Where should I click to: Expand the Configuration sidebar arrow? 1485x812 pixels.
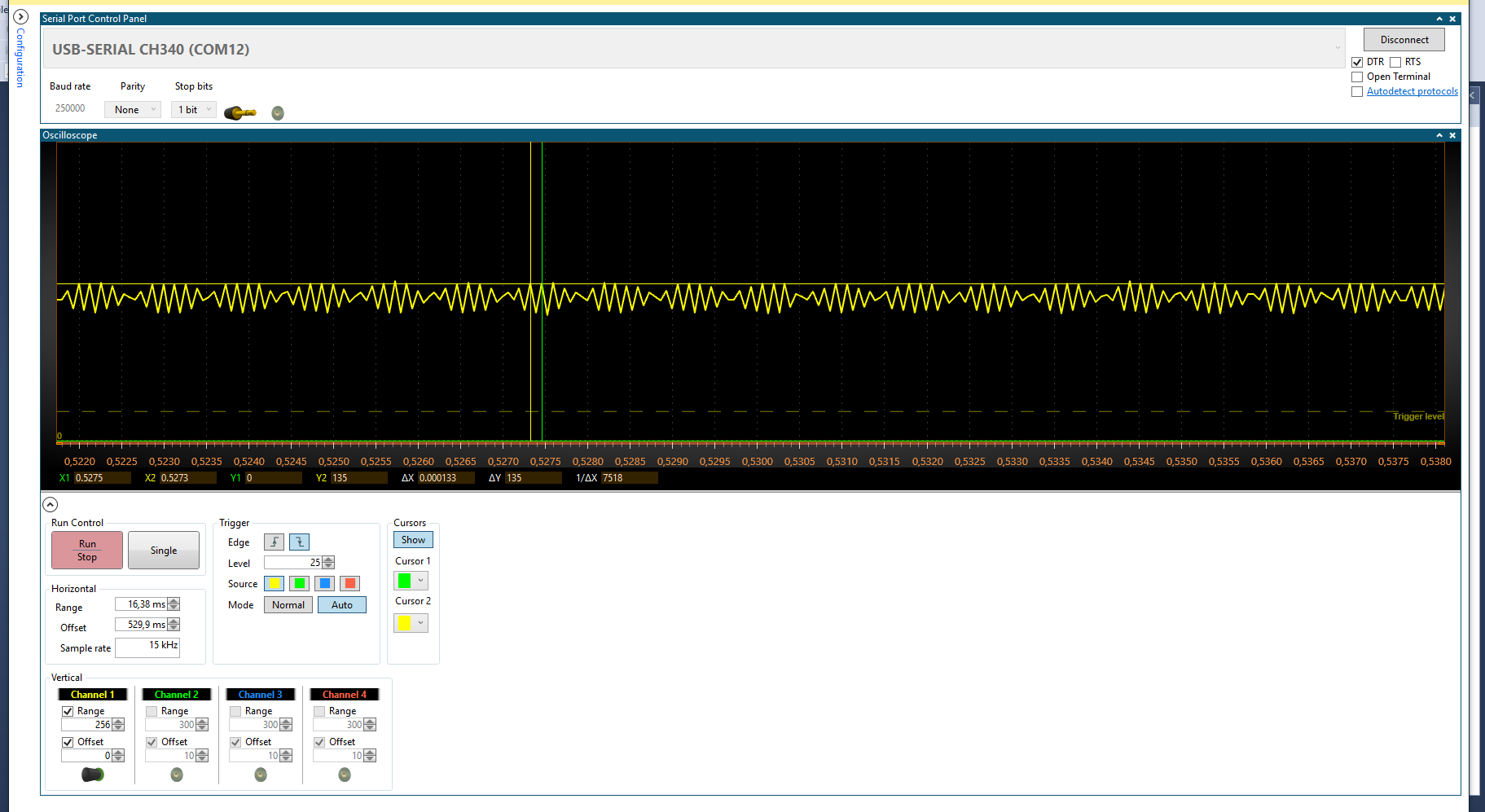point(21,17)
